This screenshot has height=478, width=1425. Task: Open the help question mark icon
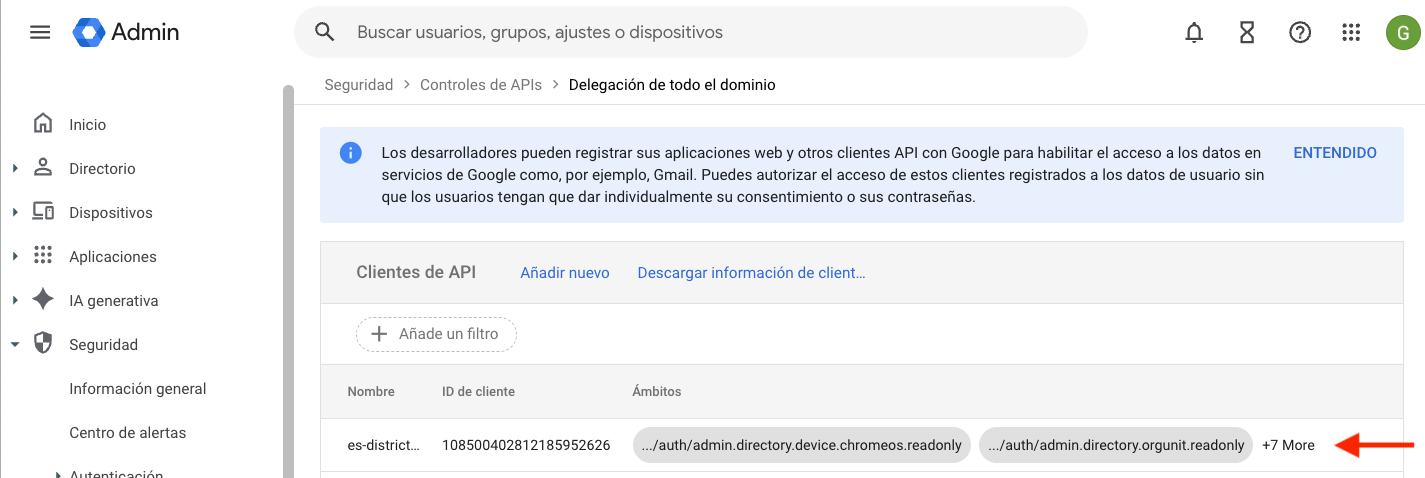click(1300, 32)
